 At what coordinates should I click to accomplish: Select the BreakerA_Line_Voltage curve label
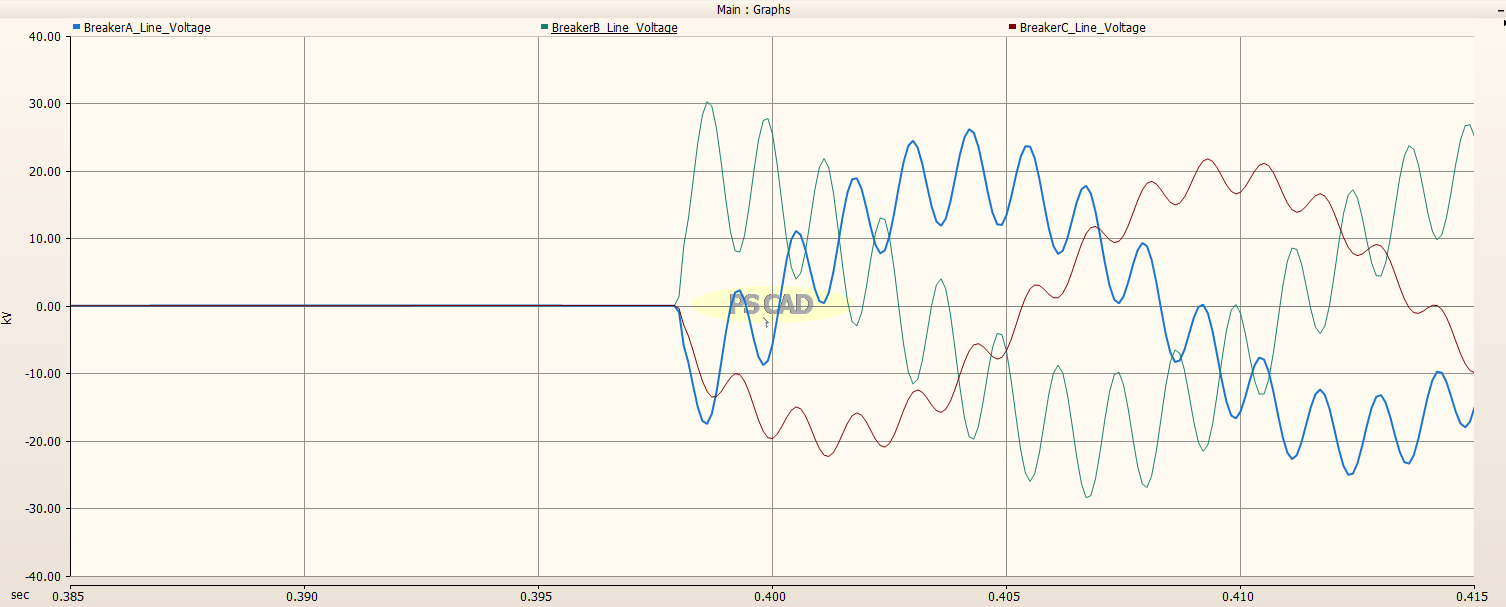click(147, 28)
